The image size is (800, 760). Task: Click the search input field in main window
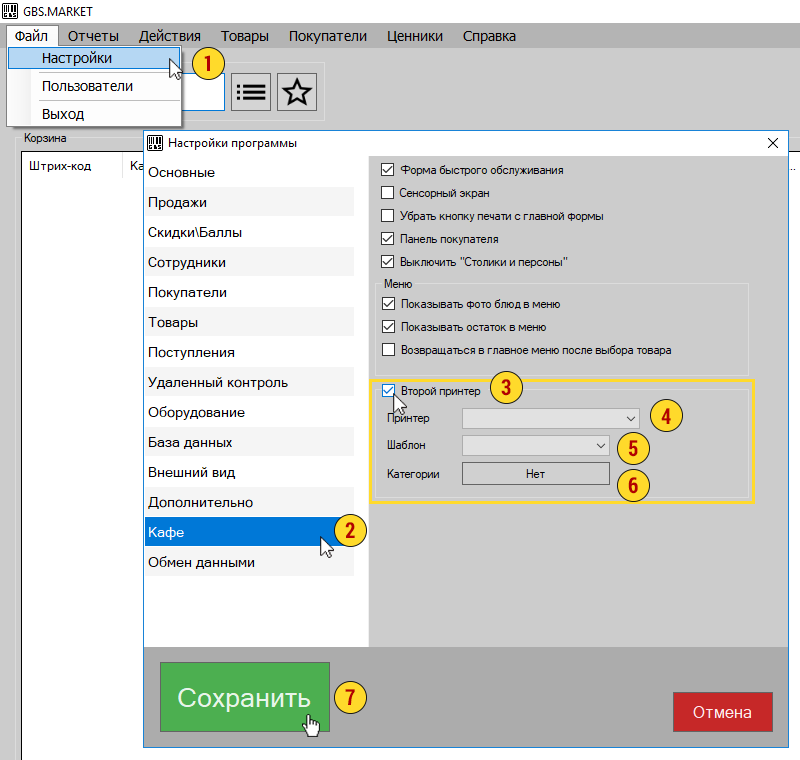click(203, 92)
